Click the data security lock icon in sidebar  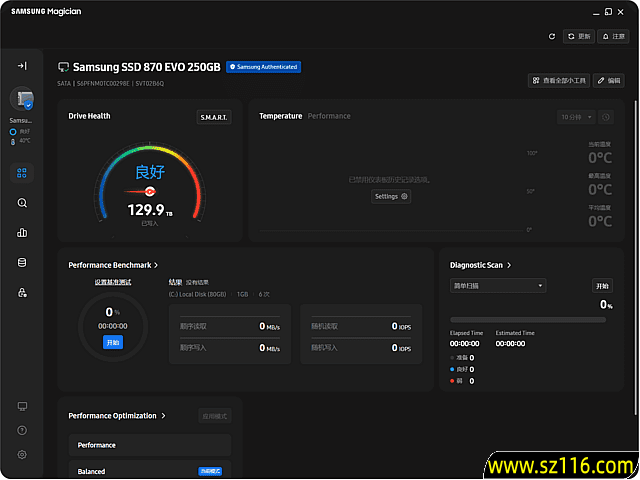pyautogui.click(x=22, y=293)
